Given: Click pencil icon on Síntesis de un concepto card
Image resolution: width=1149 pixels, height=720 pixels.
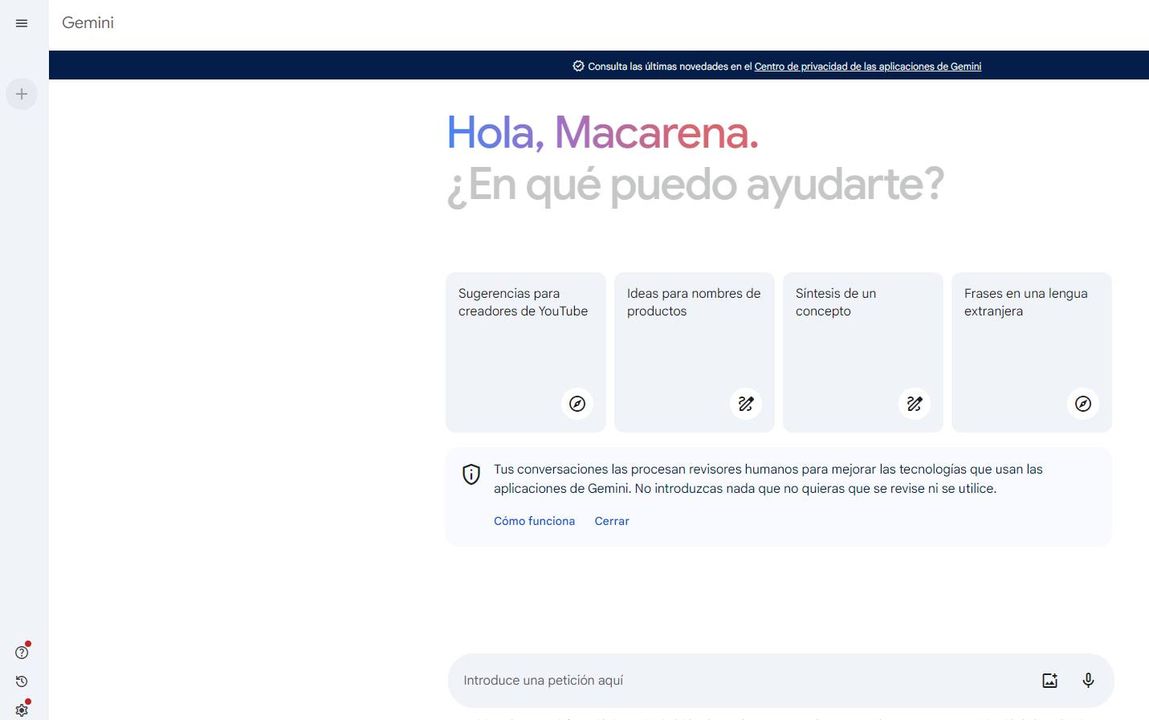Looking at the screenshot, I should 915,404.
